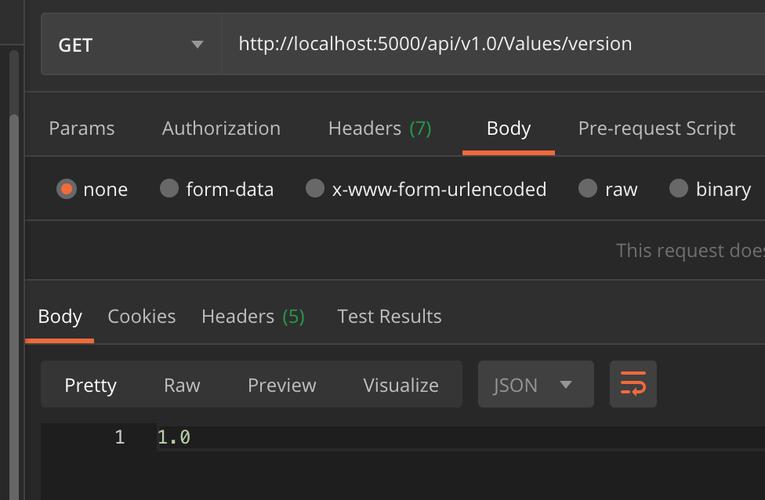This screenshot has width=765, height=500.
Task: Select the none body type radio
Action: [67, 189]
